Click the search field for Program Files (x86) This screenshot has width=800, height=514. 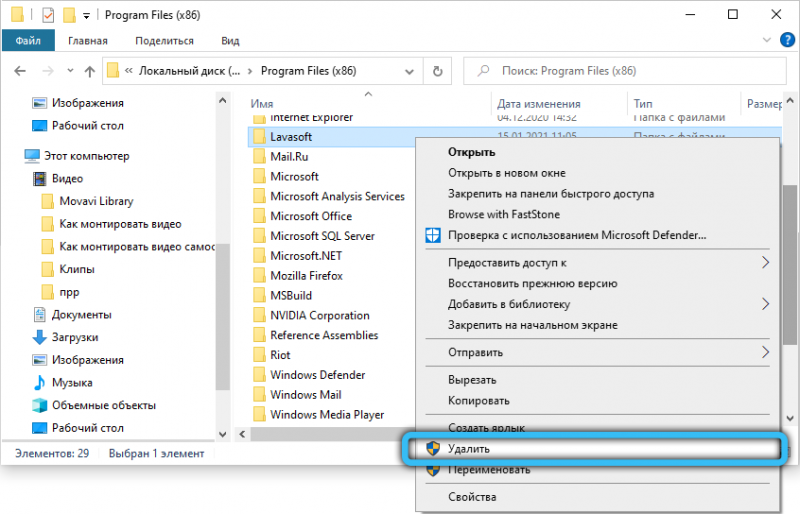pos(624,71)
